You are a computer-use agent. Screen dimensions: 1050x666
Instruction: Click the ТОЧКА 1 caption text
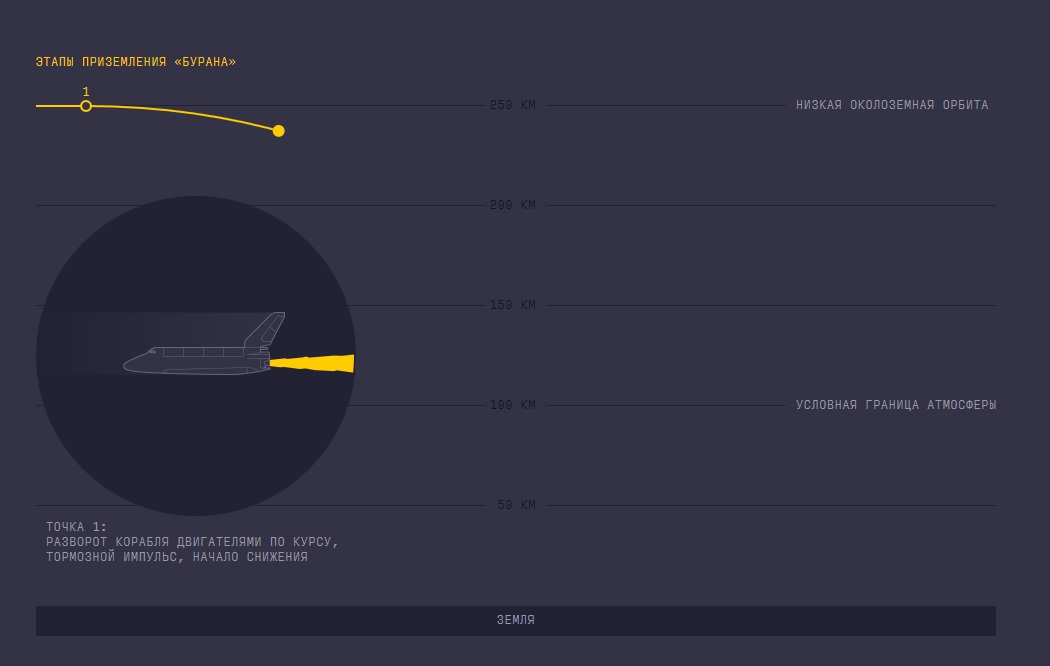click(x=192, y=542)
